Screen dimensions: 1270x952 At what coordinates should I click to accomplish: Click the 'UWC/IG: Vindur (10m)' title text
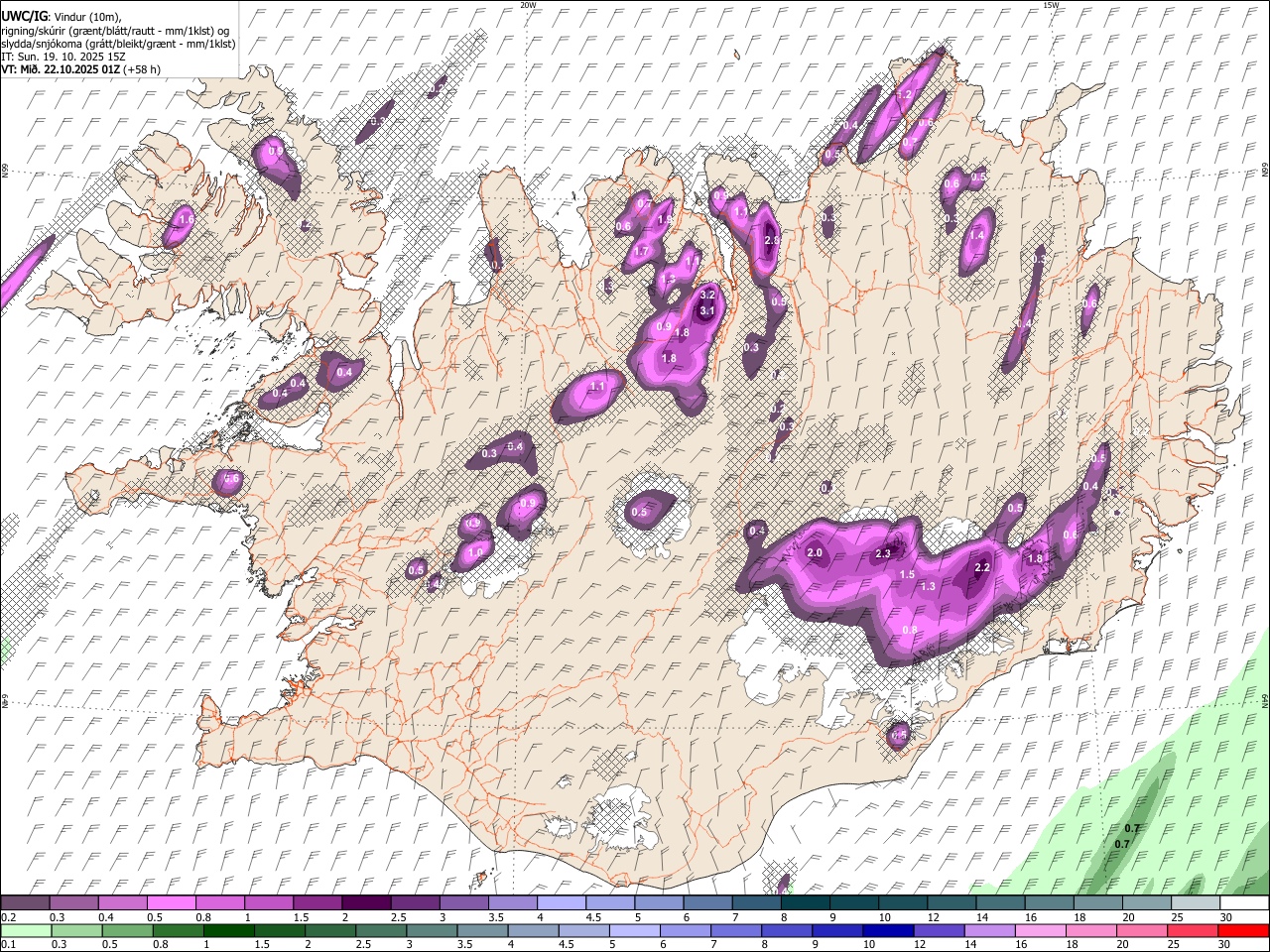[x=62, y=16]
